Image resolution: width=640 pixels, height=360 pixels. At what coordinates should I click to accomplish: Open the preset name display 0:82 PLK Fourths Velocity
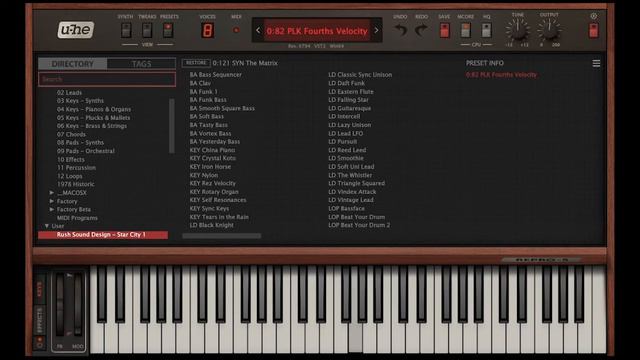pos(317,31)
